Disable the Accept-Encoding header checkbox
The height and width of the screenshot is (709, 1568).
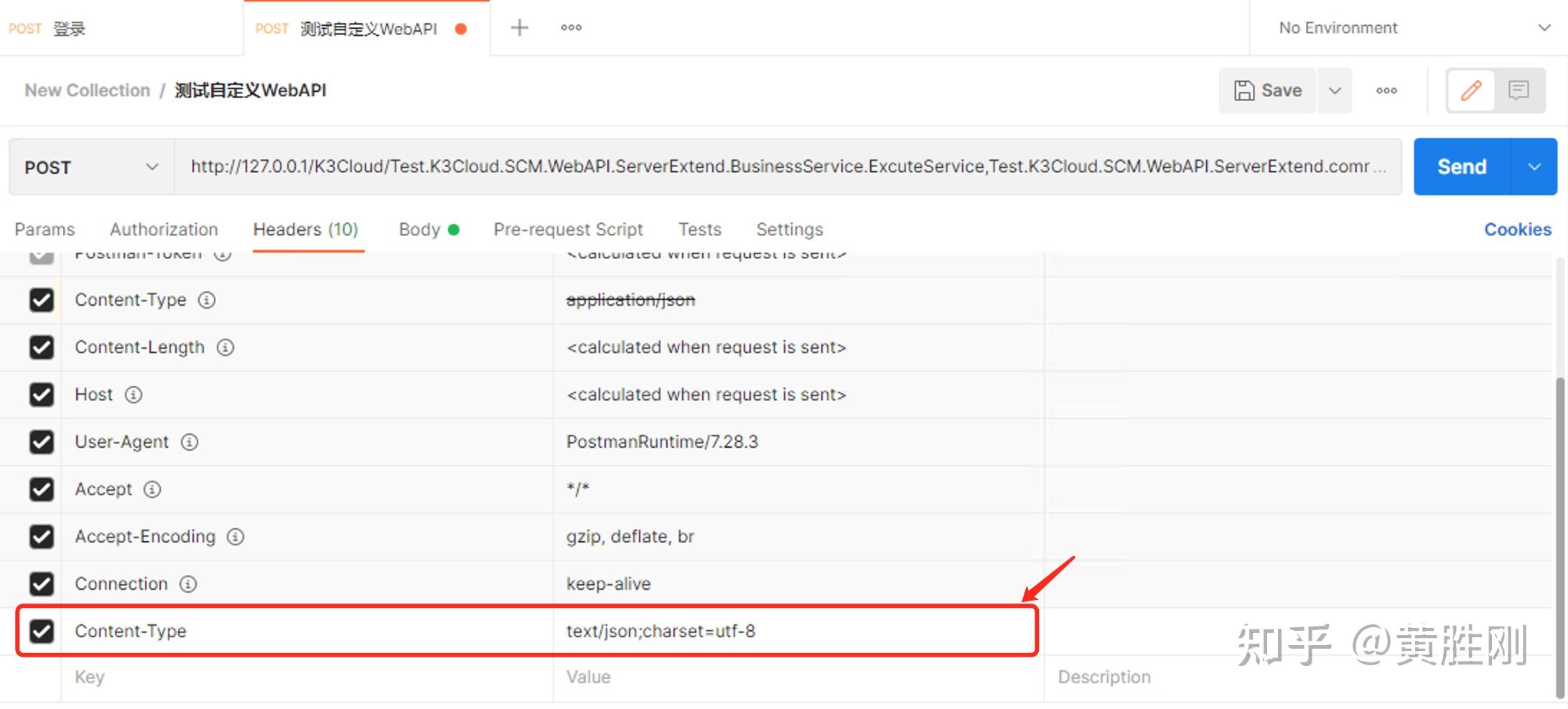(x=42, y=537)
